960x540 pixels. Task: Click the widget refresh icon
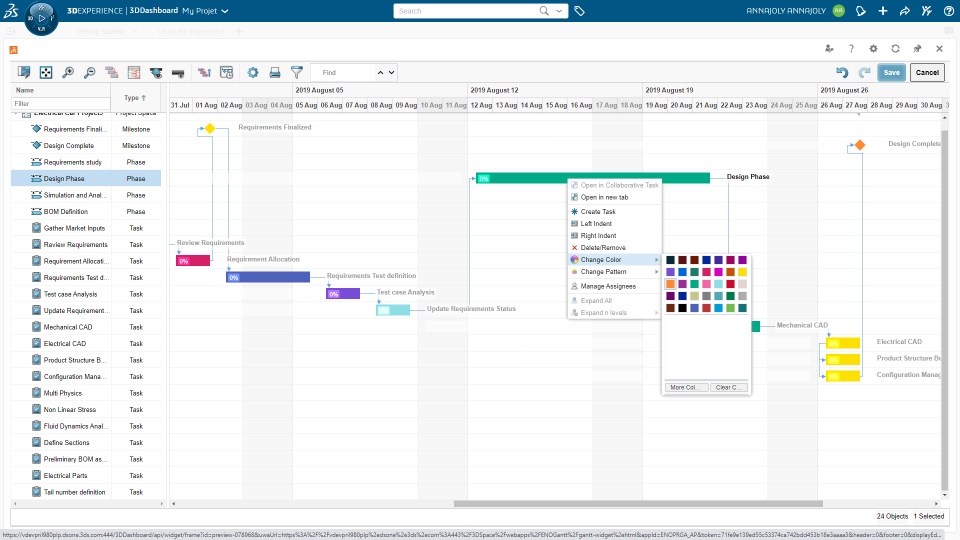coord(895,49)
